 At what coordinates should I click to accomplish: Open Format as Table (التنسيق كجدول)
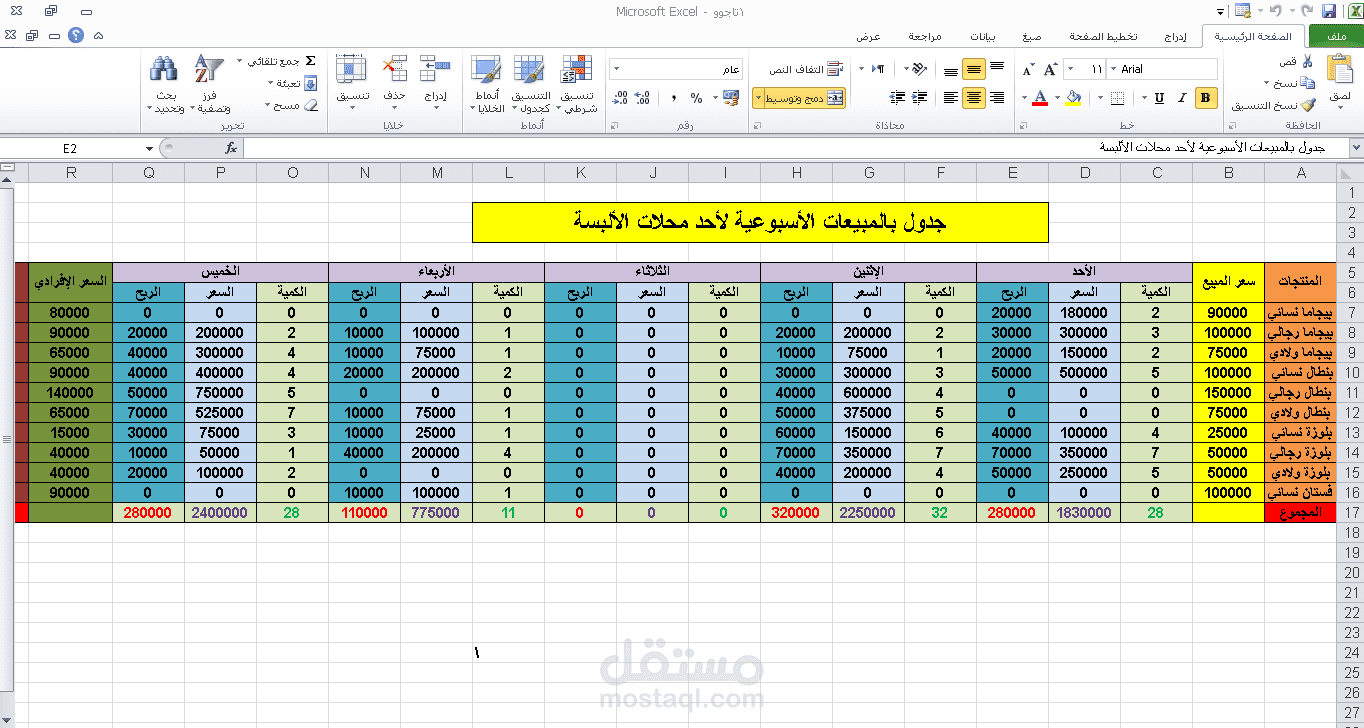530,83
